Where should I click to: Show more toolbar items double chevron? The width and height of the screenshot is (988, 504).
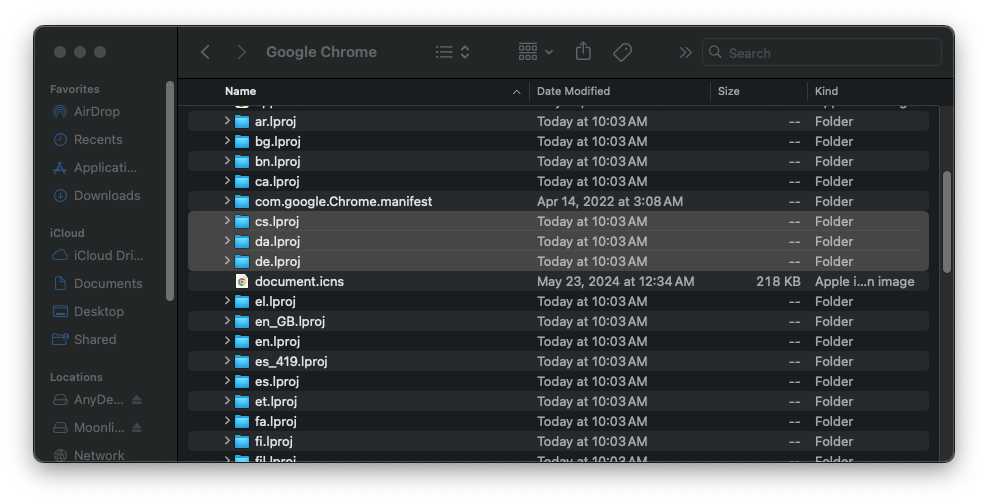(x=686, y=53)
